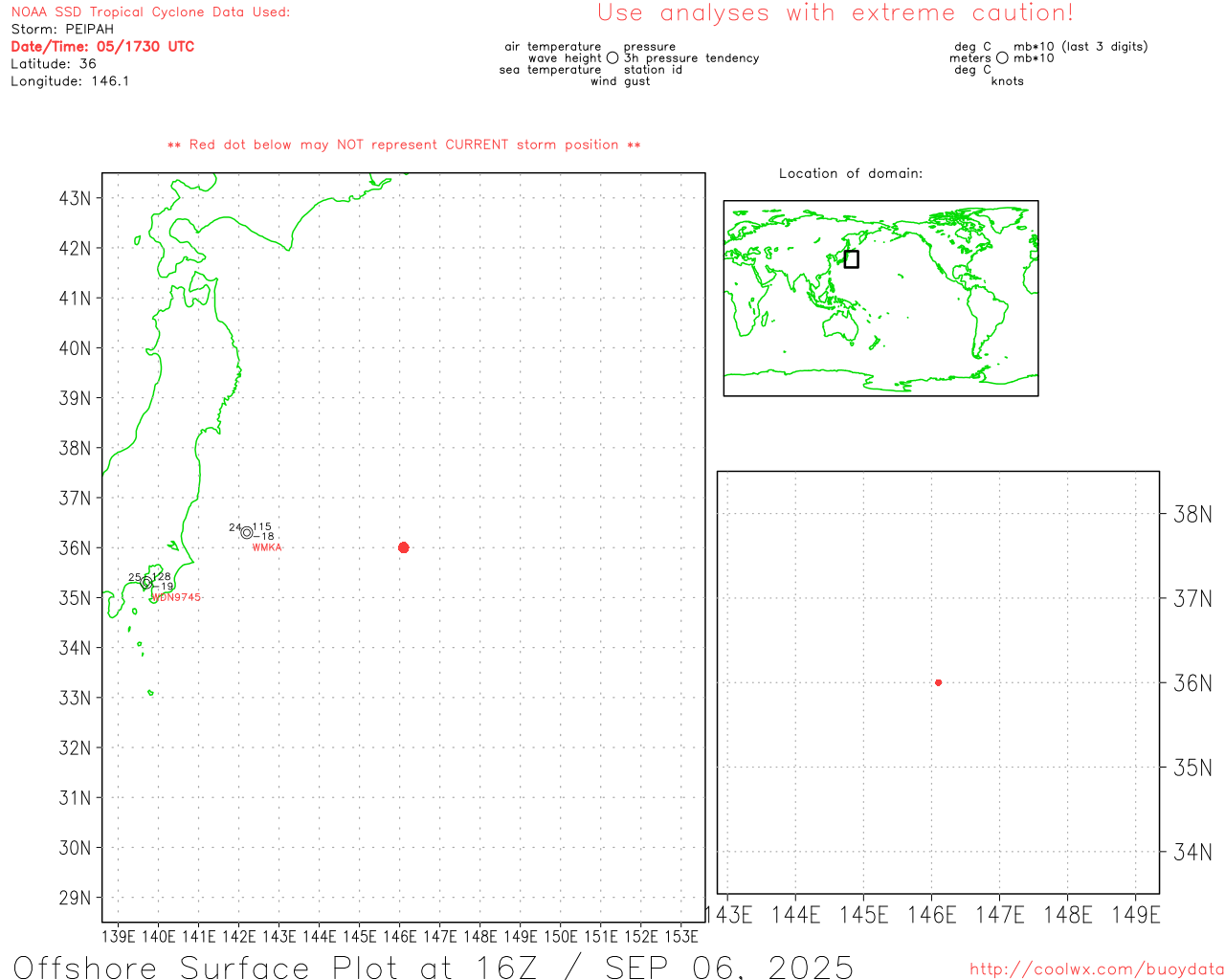Click 'mb*10 (last 3 digits)' legend text

click(1080, 47)
